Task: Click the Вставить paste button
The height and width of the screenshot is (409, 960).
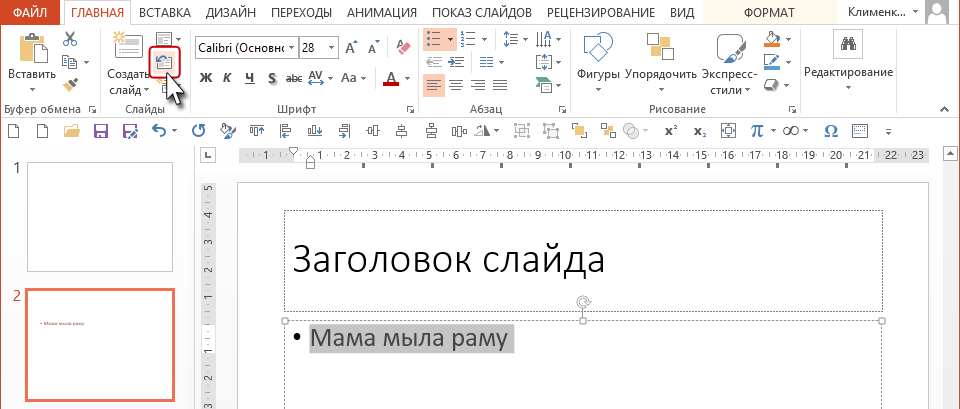Action: [x=32, y=62]
